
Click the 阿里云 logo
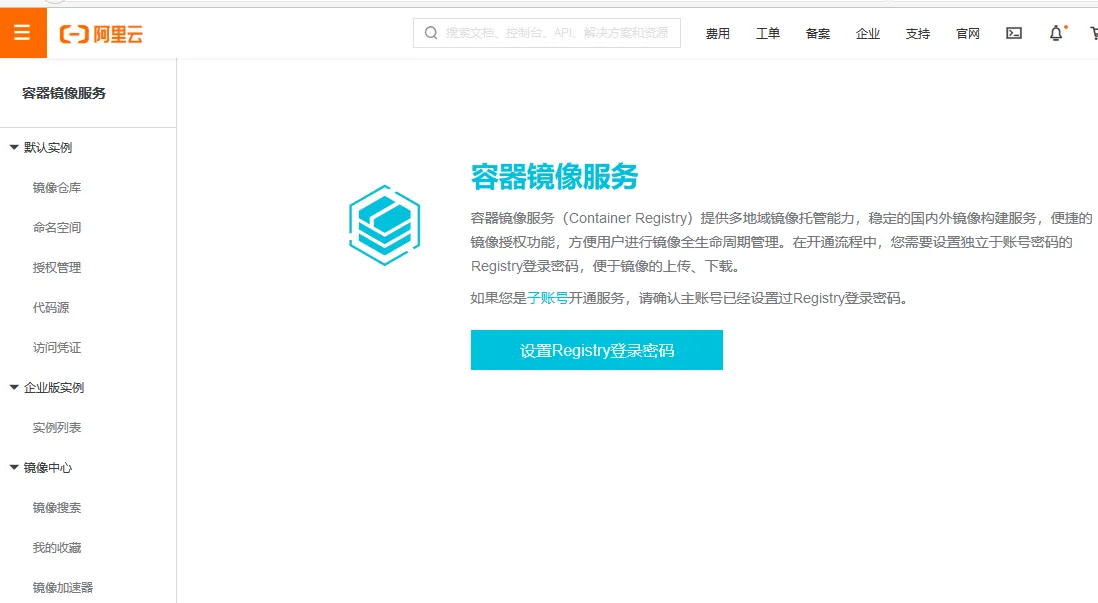pyautogui.click(x=102, y=34)
